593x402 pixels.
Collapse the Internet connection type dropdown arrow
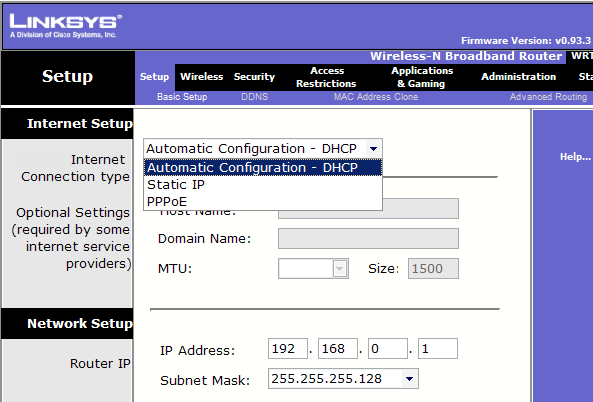pos(374,149)
